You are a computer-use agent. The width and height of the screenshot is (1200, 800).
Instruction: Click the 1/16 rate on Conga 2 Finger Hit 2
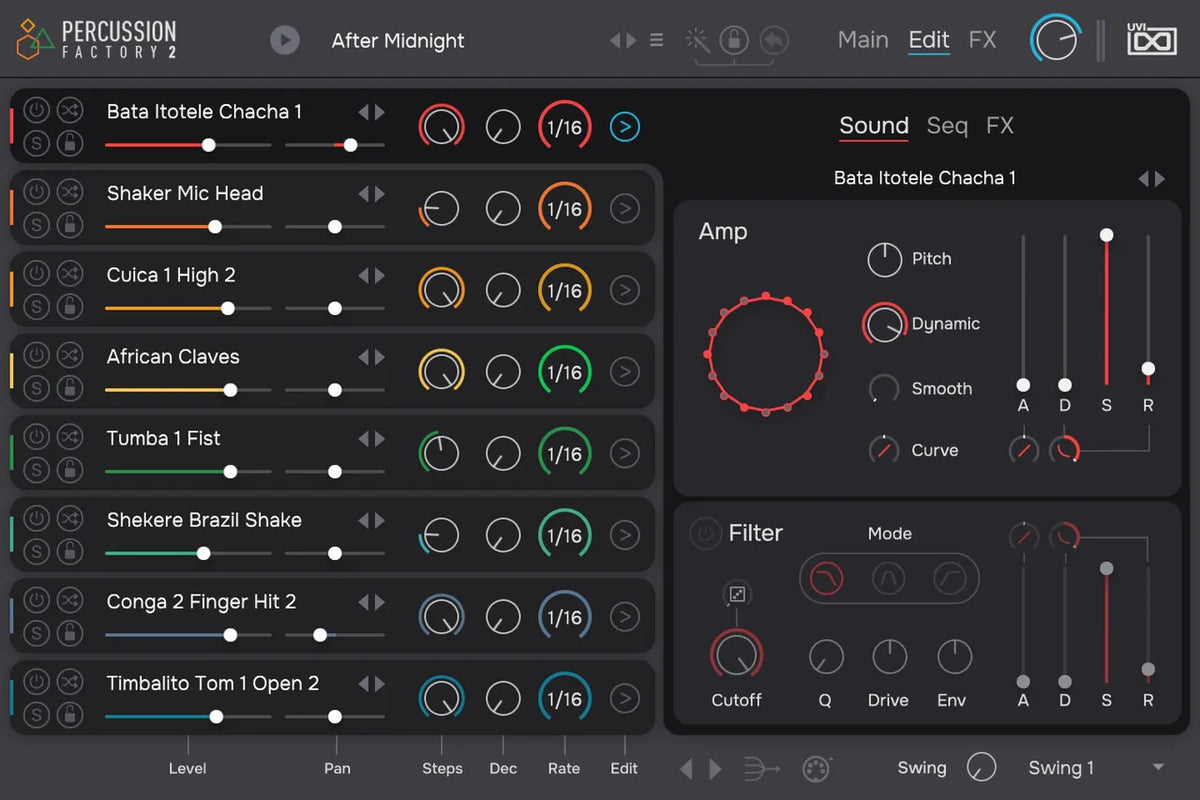564,617
